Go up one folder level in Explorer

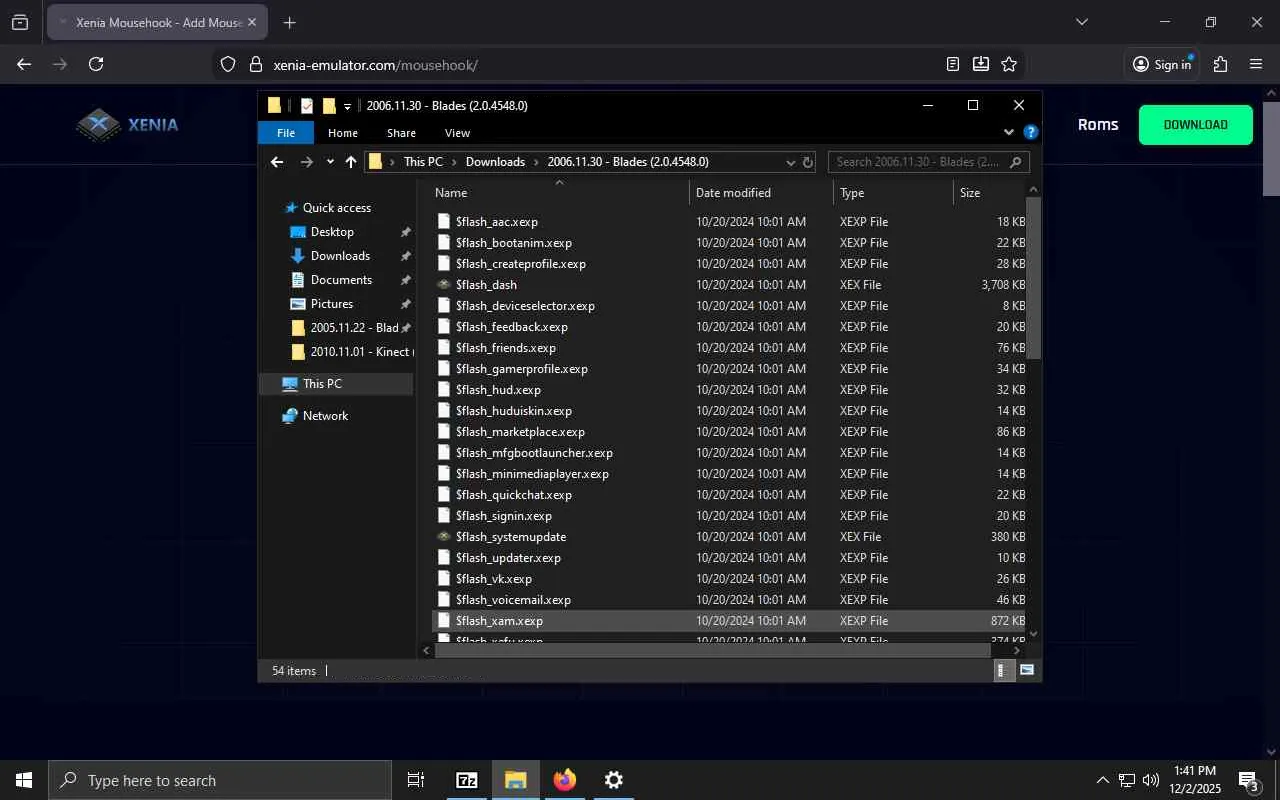[x=351, y=162]
